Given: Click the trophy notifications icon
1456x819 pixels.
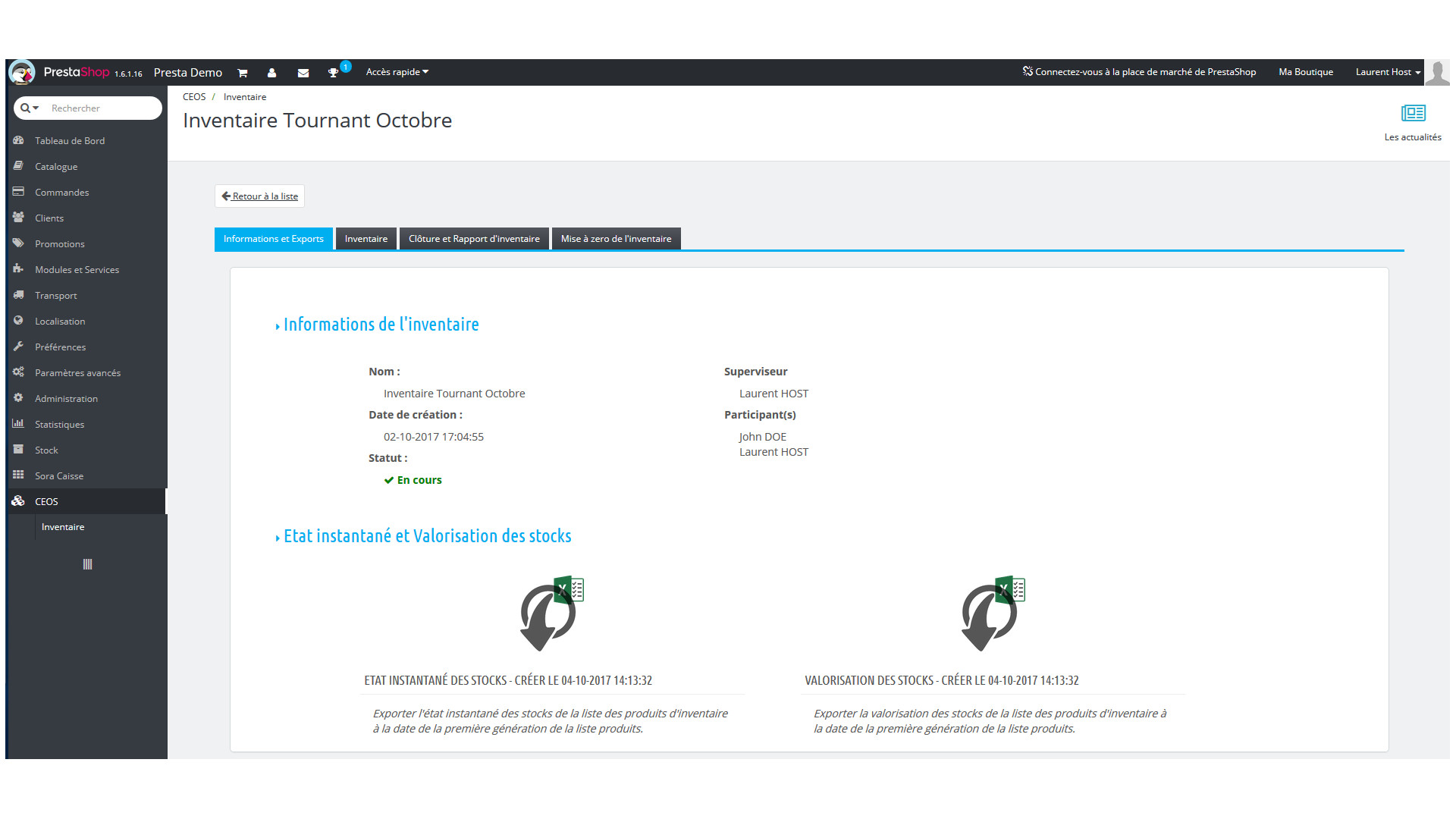Looking at the screenshot, I should tap(333, 73).
